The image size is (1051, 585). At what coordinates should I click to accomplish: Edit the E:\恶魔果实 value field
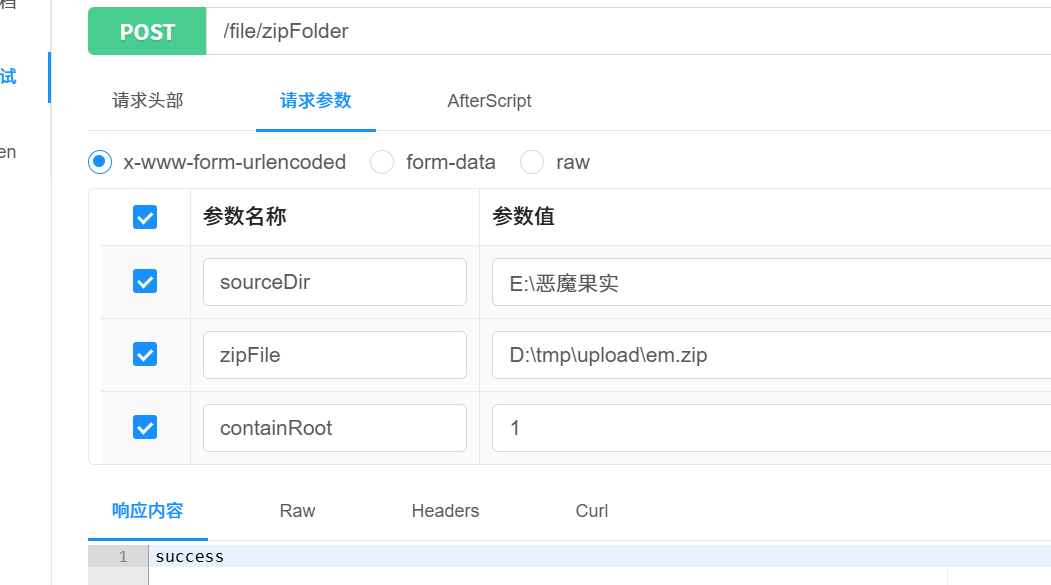tap(771, 282)
